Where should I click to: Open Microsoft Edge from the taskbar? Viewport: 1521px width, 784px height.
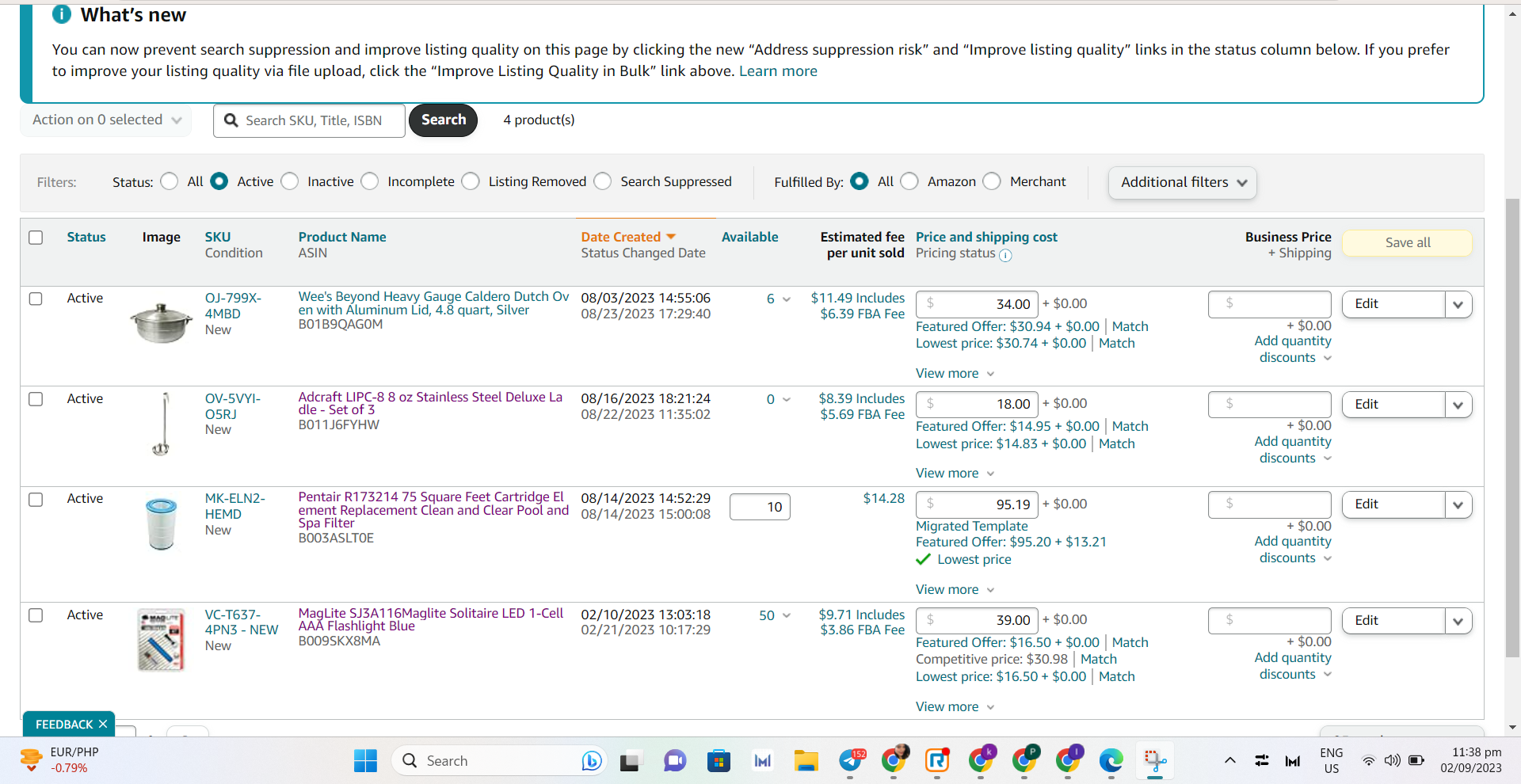(1111, 761)
